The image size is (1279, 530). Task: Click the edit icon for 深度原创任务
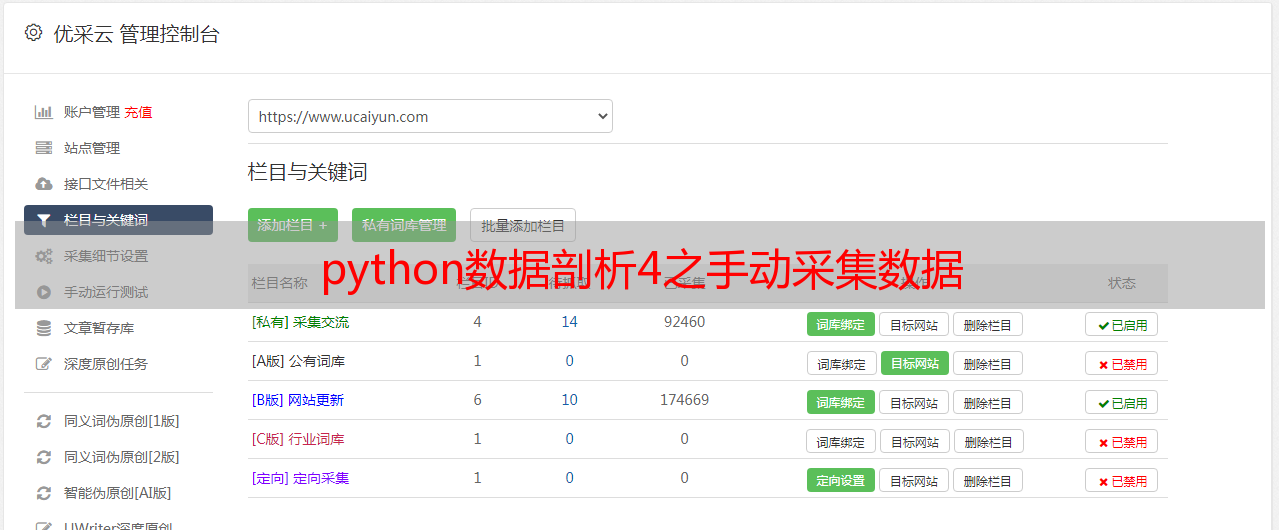[43, 364]
